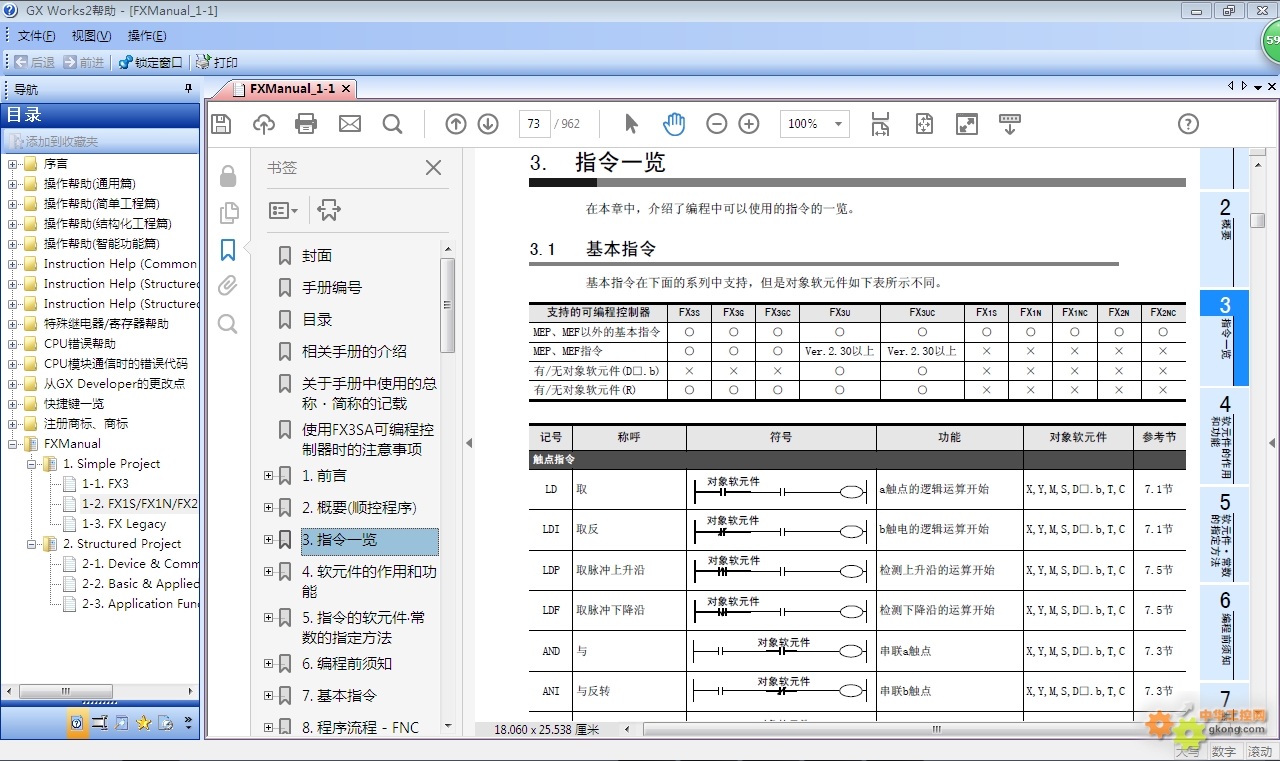
Task: Click the fit full page icon
Action: tap(924, 124)
